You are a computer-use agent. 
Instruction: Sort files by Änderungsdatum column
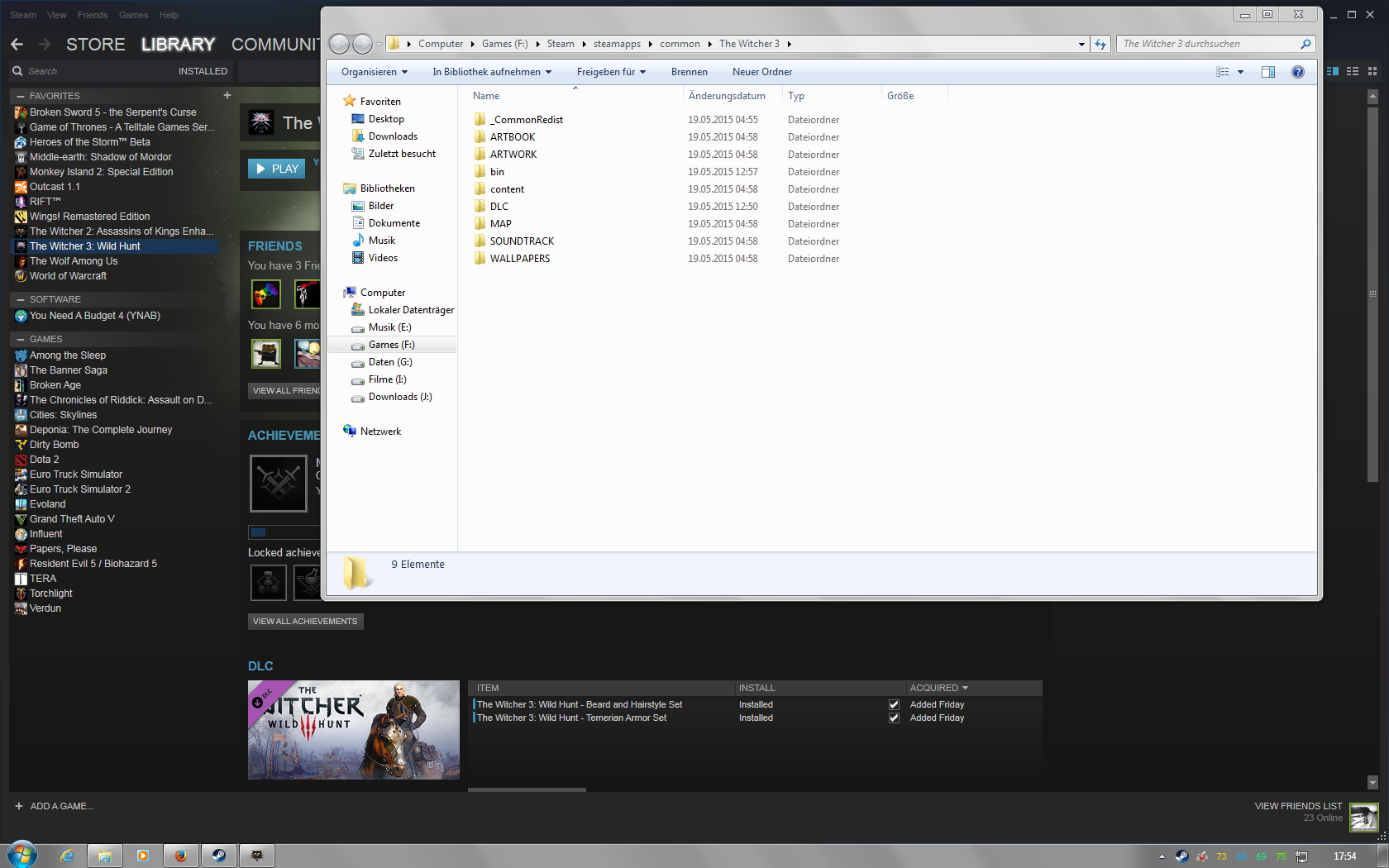[x=727, y=96]
